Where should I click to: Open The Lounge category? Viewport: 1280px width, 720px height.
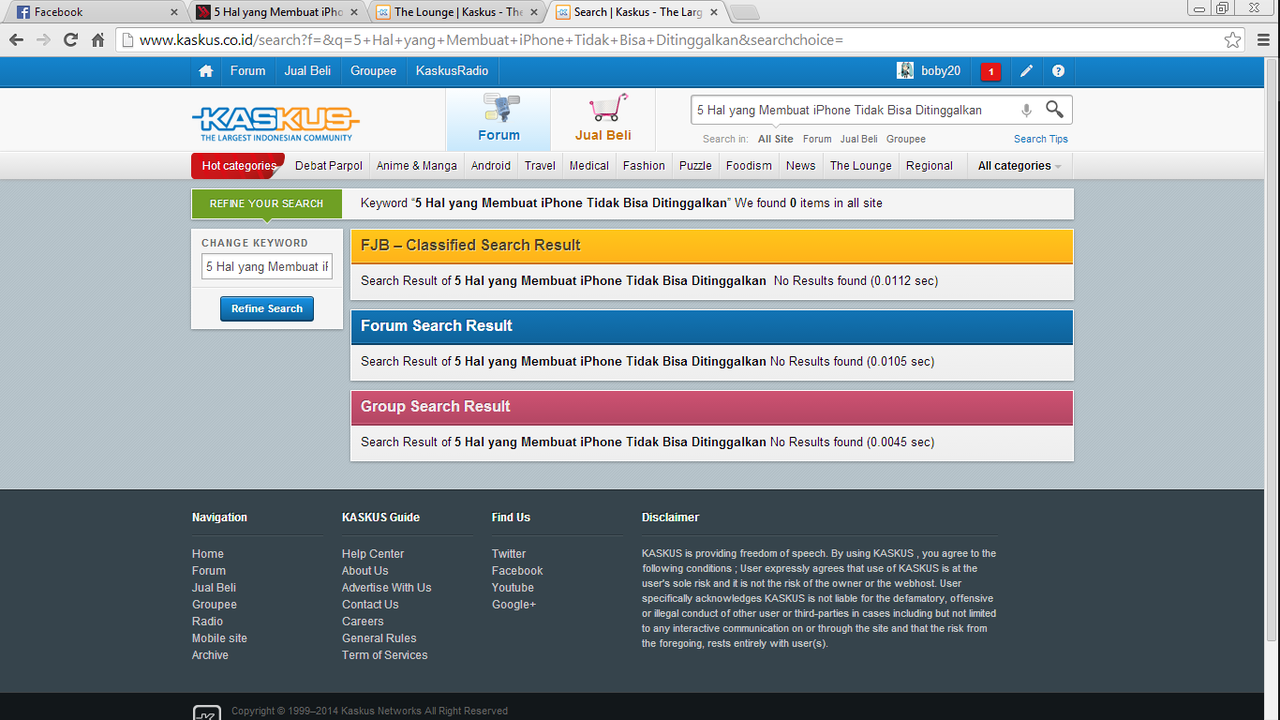[861, 166]
